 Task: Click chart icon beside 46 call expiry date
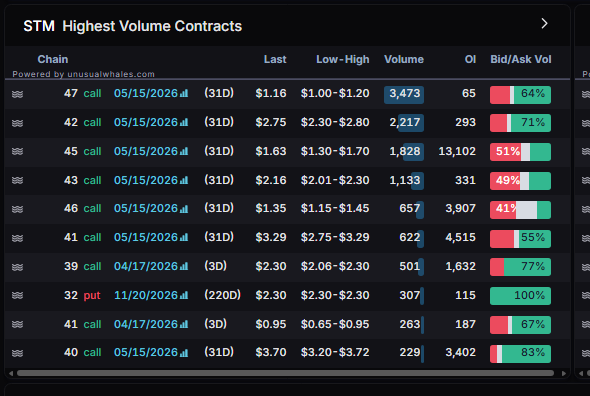click(184, 209)
